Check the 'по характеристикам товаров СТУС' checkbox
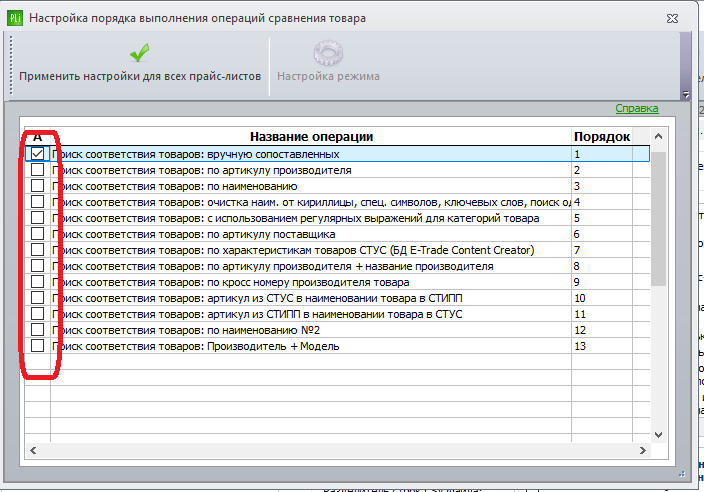704x492 pixels. (37, 250)
